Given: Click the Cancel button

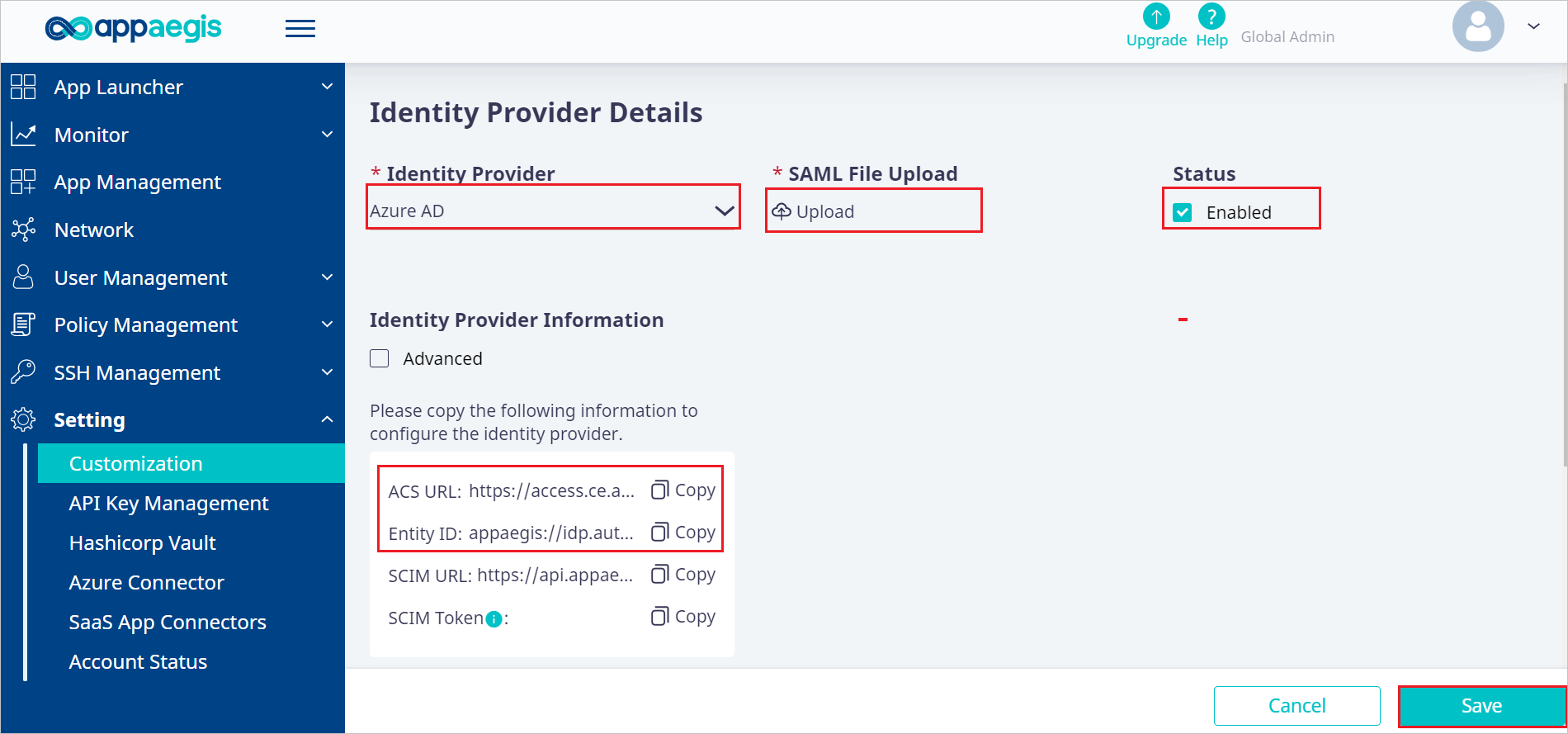Looking at the screenshot, I should [1296, 706].
